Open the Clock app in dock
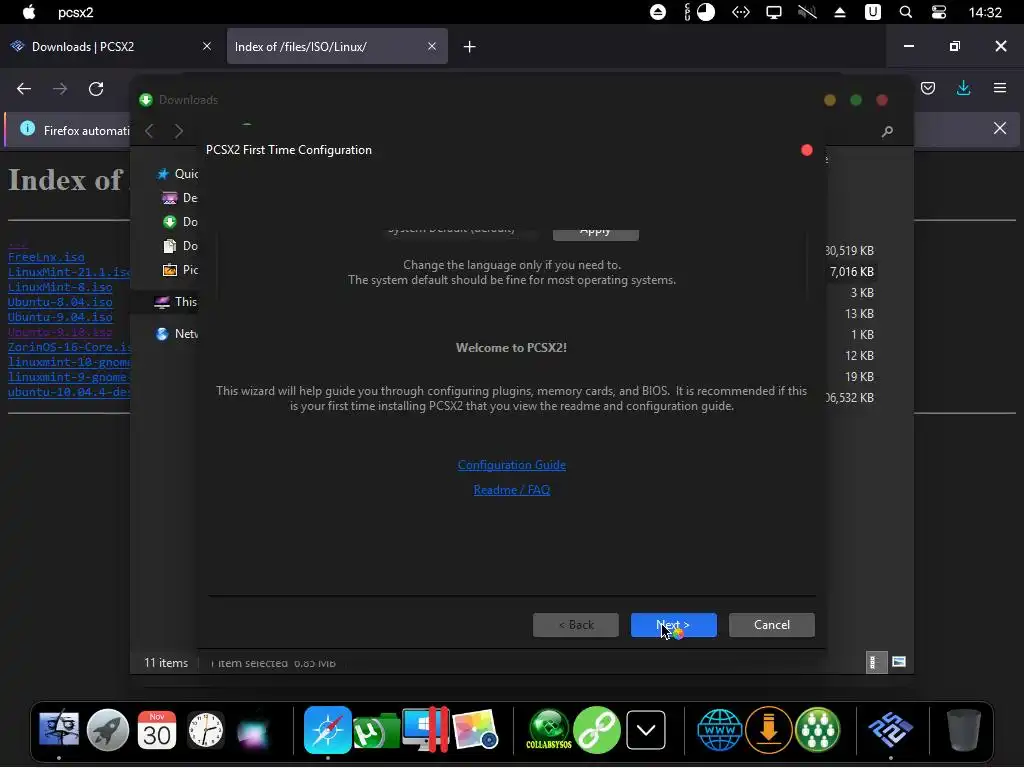Viewport: 1024px width, 768px height. (206, 729)
